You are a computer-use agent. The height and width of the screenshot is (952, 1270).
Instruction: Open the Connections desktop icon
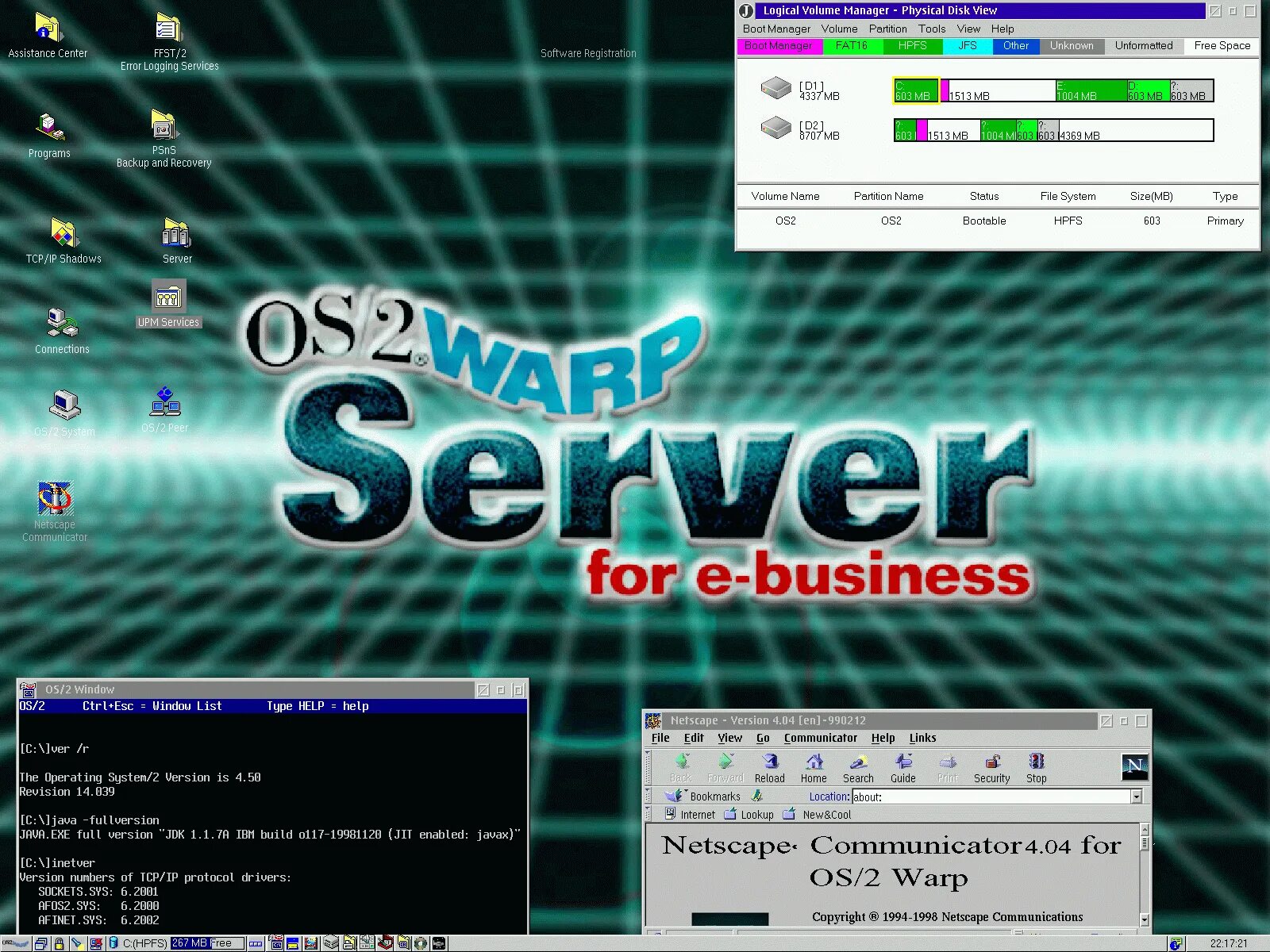[x=62, y=331]
